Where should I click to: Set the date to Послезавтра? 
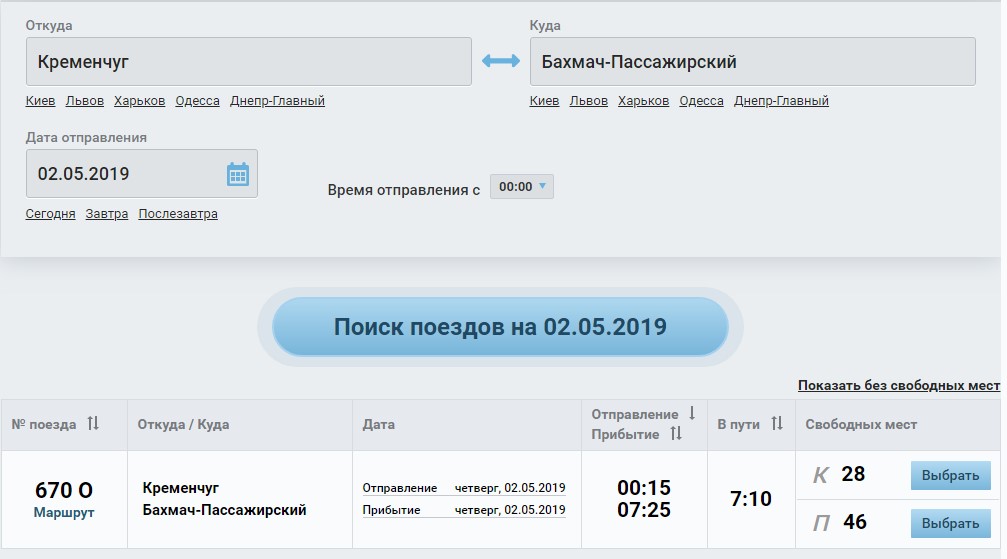(x=178, y=214)
